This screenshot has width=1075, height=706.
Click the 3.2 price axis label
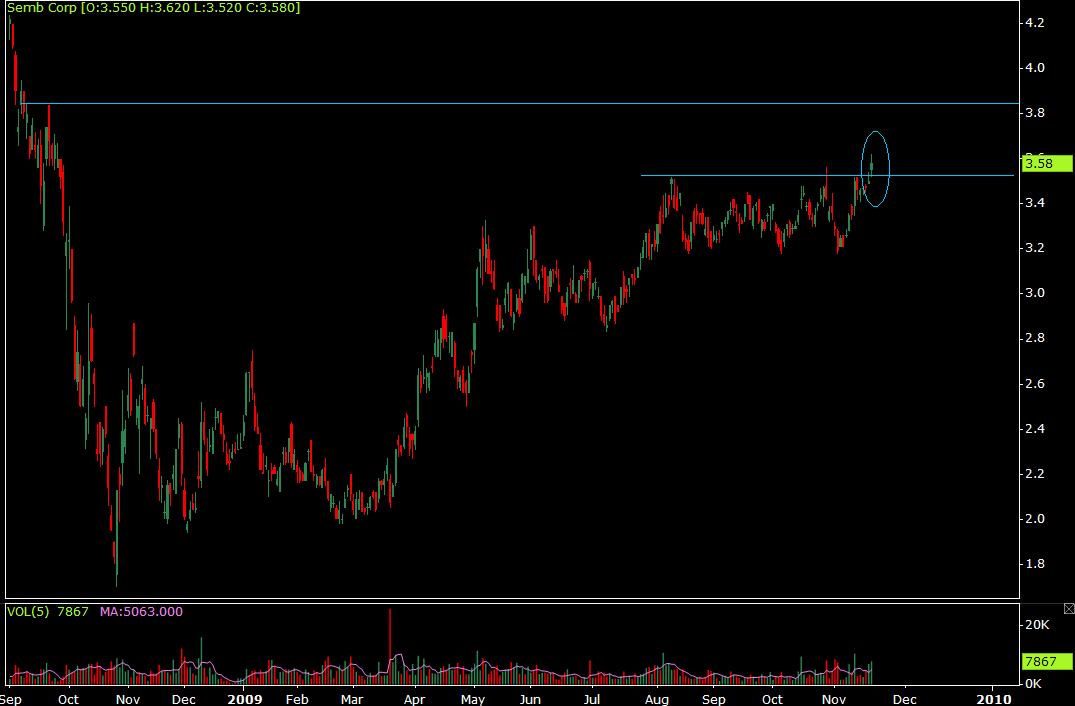1034,248
